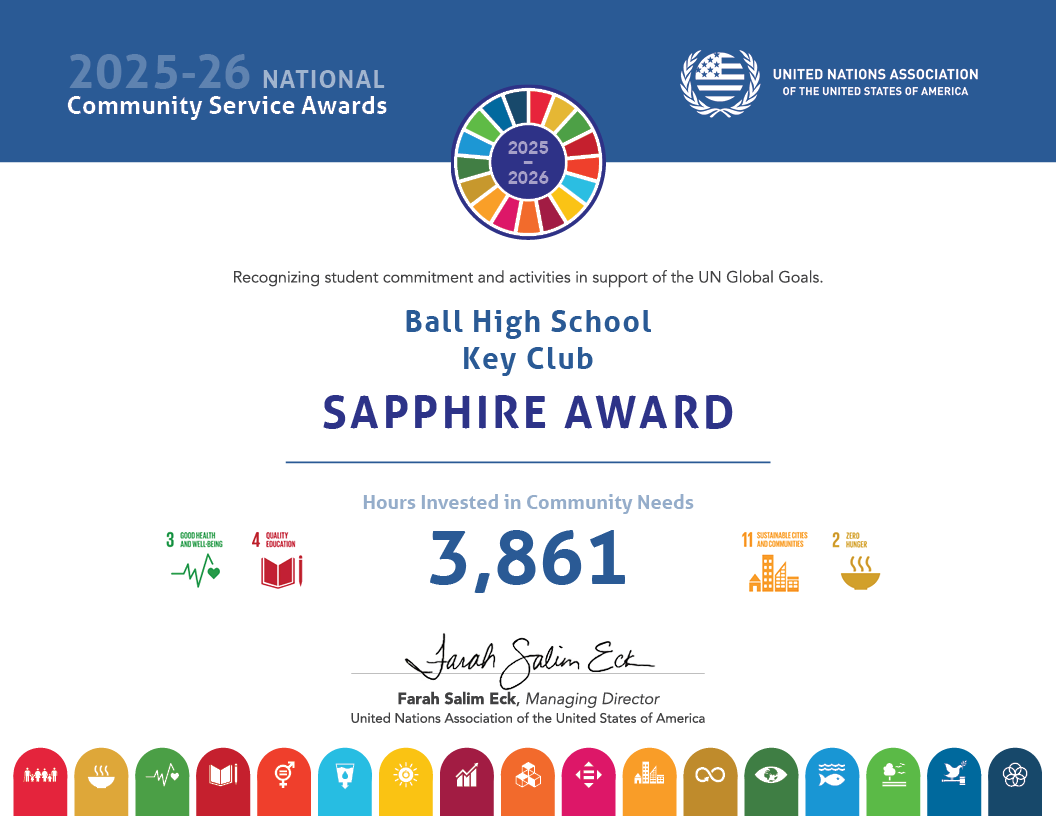Click the goal 3 Good Health and Well-Being icon
The image size is (1056, 816).
point(195,559)
